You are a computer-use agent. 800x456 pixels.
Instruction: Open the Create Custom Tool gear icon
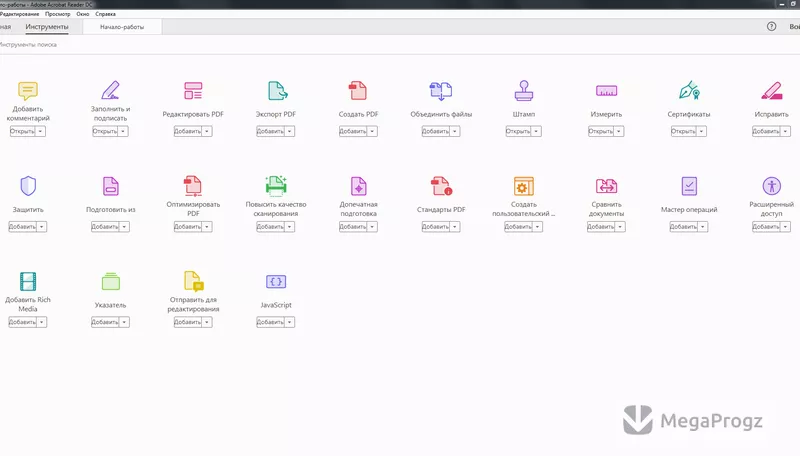tap(523, 186)
